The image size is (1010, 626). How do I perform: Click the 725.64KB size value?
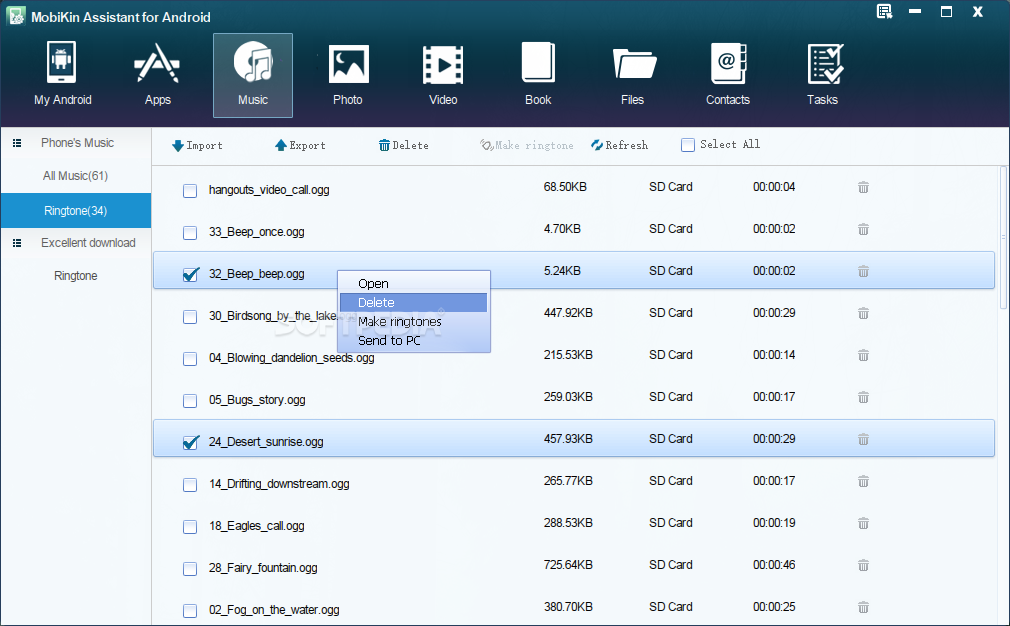[568, 565]
